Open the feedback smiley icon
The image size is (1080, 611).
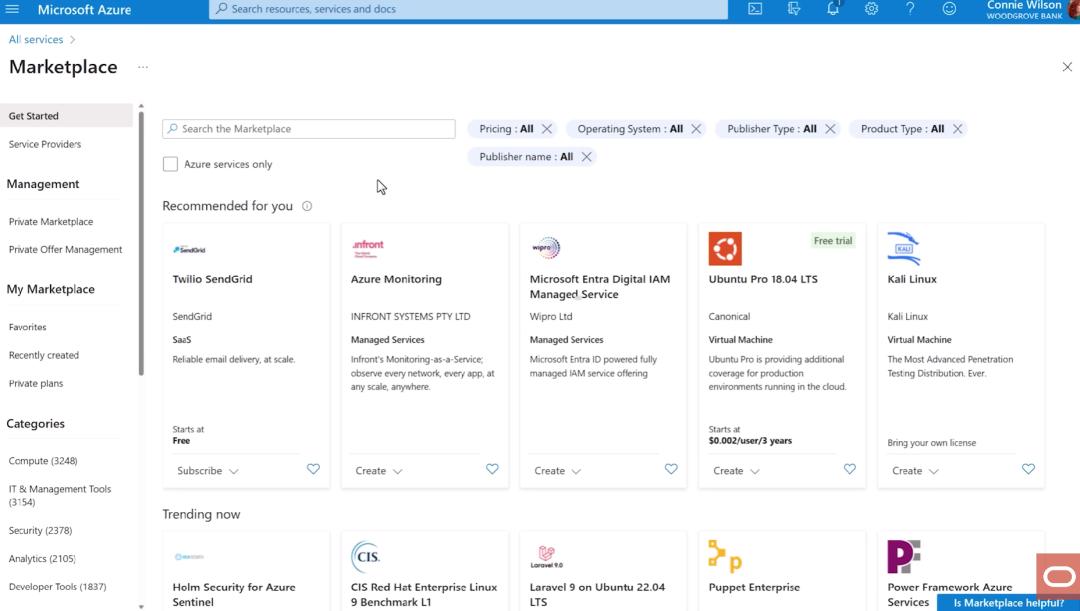[949, 9]
